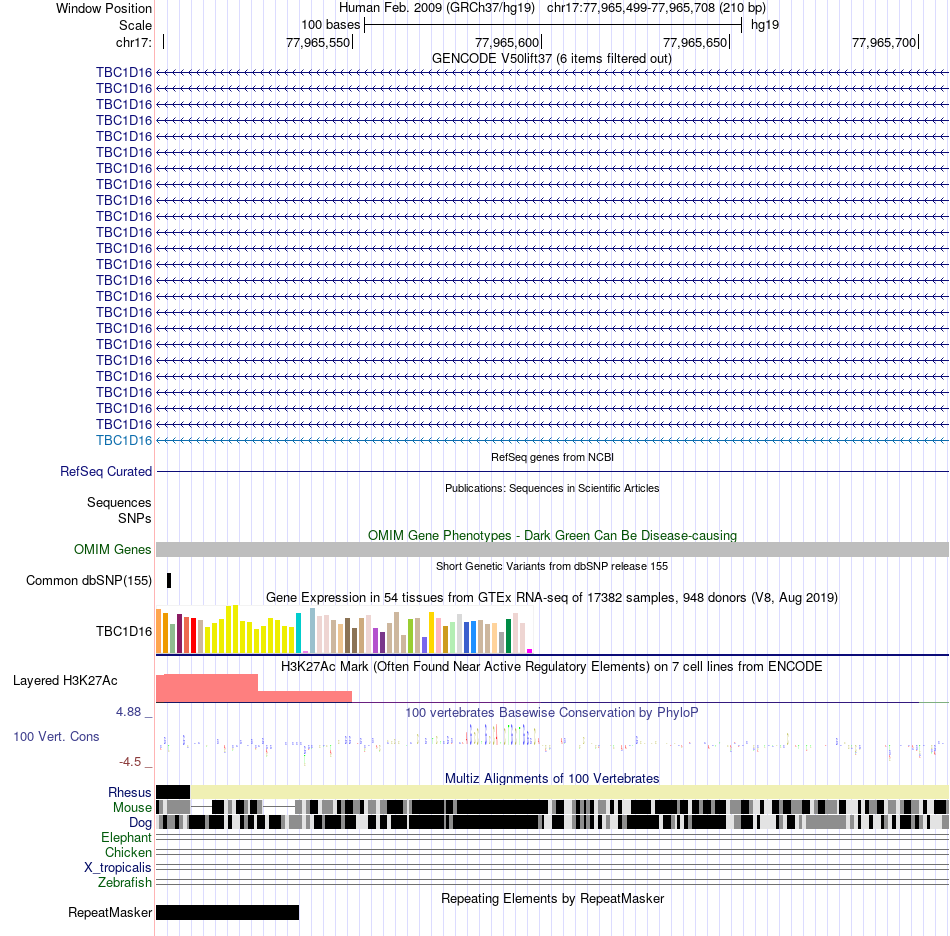Open '100 vertebrates Basewise Conservation by PhyloP' title
The width and height of the screenshot is (950, 936).
point(552,712)
